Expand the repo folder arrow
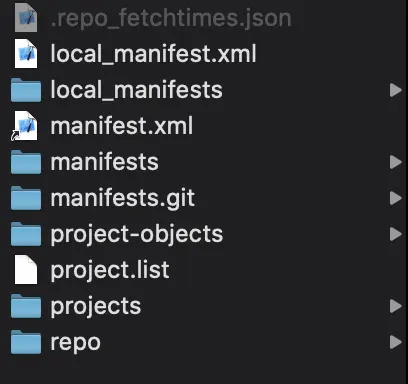Screen dimensions: 408x384 tap(396, 342)
